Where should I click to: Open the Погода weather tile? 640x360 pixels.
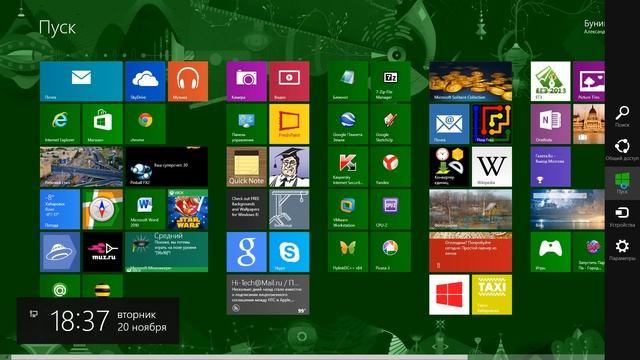[x=60, y=209]
